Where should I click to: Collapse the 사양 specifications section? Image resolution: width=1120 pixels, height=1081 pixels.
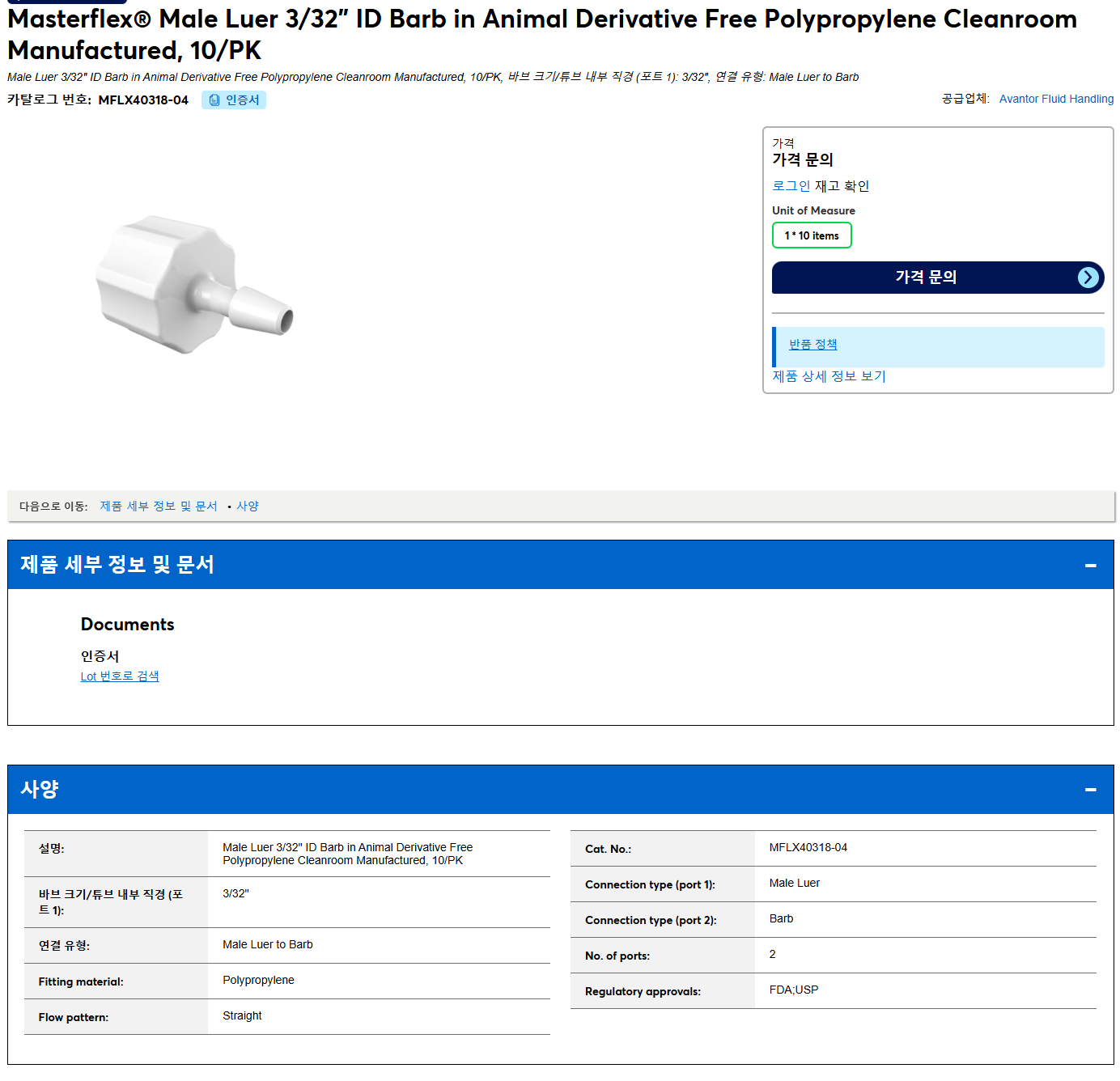pyautogui.click(x=1090, y=790)
